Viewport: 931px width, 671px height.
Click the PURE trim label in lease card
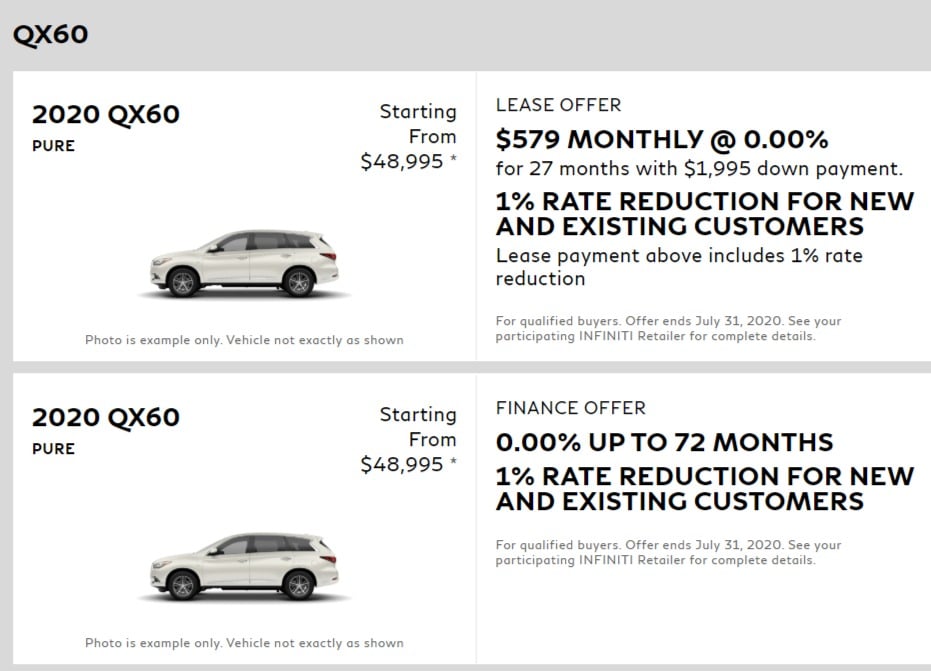(x=53, y=146)
